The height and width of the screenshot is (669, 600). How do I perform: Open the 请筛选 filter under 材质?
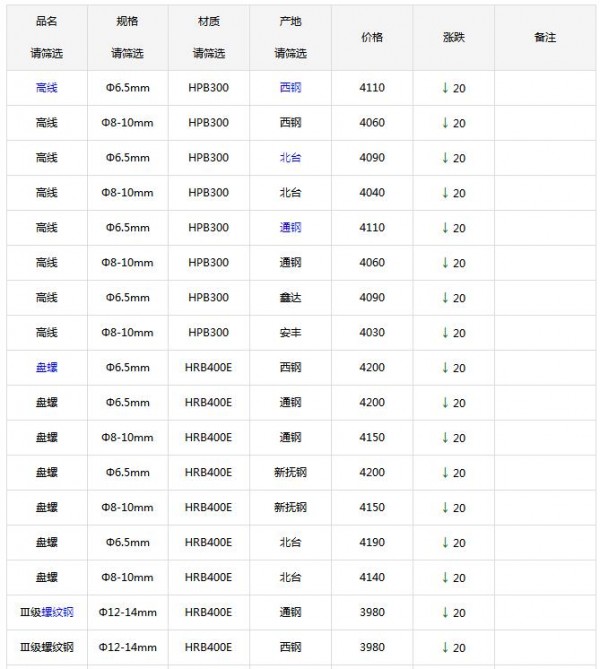209,53
